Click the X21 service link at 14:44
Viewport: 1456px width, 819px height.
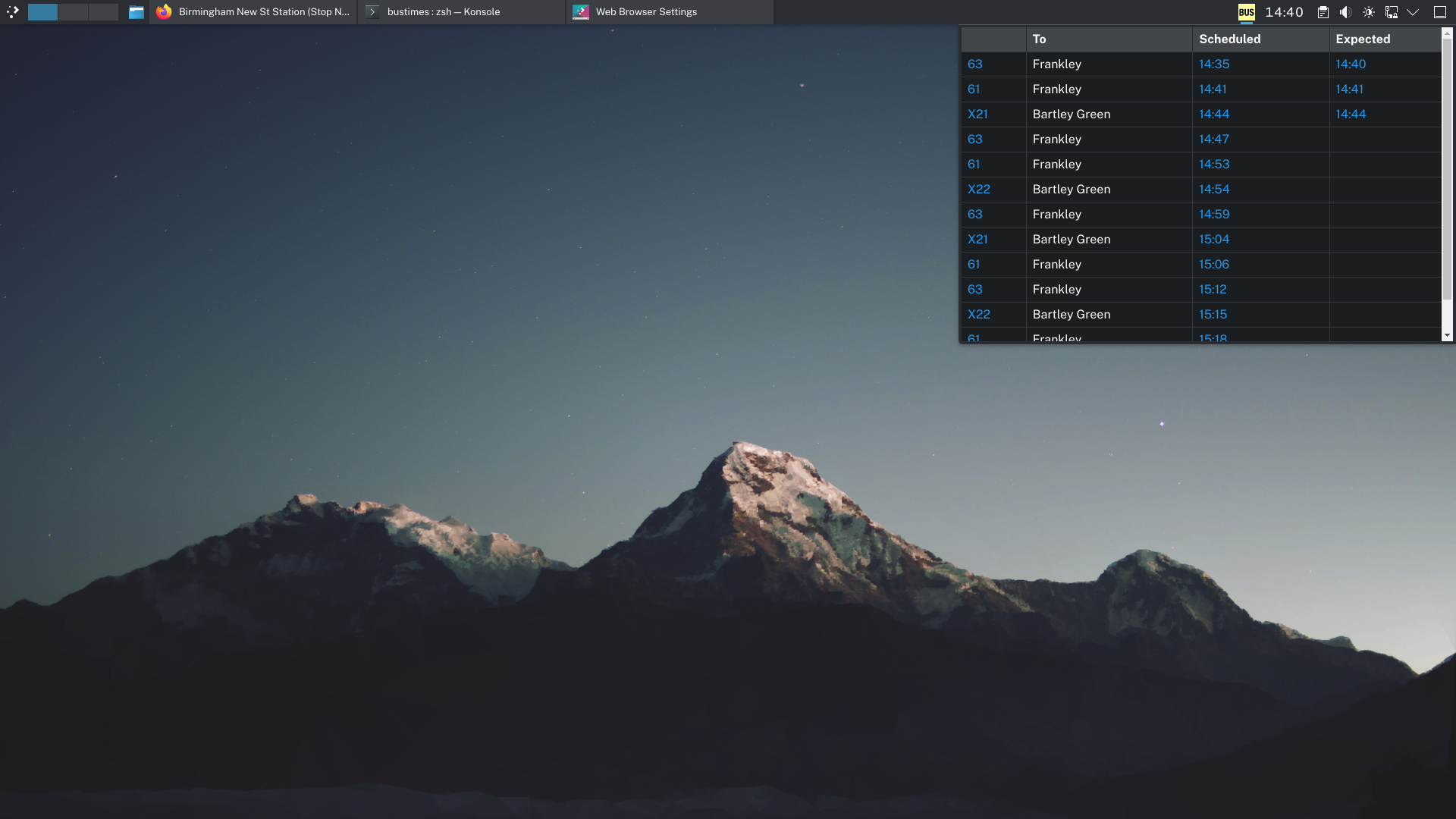[x=977, y=115]
